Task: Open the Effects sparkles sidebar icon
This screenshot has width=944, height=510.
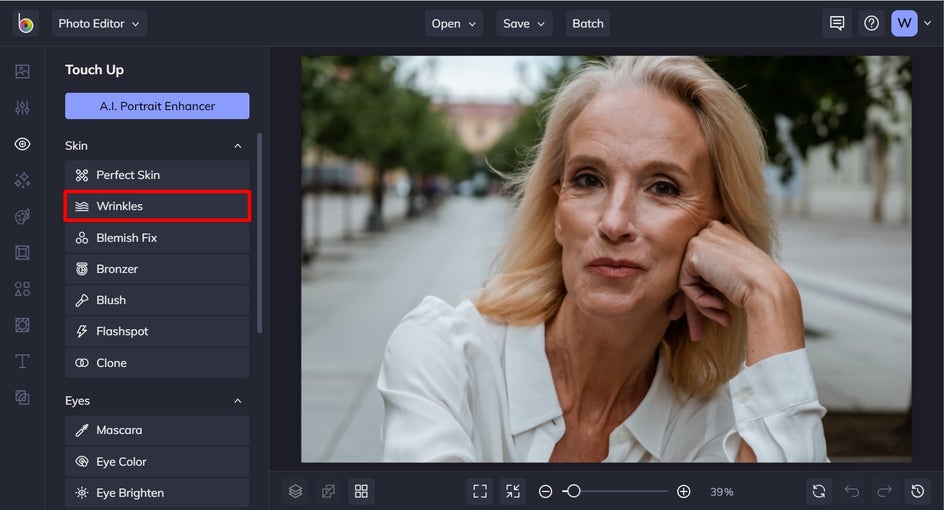Action: click(x=22, y=180)
